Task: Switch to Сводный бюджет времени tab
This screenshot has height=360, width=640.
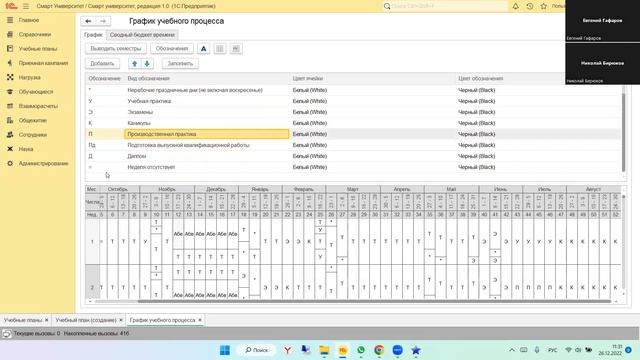Action: [x=142, y=35]
